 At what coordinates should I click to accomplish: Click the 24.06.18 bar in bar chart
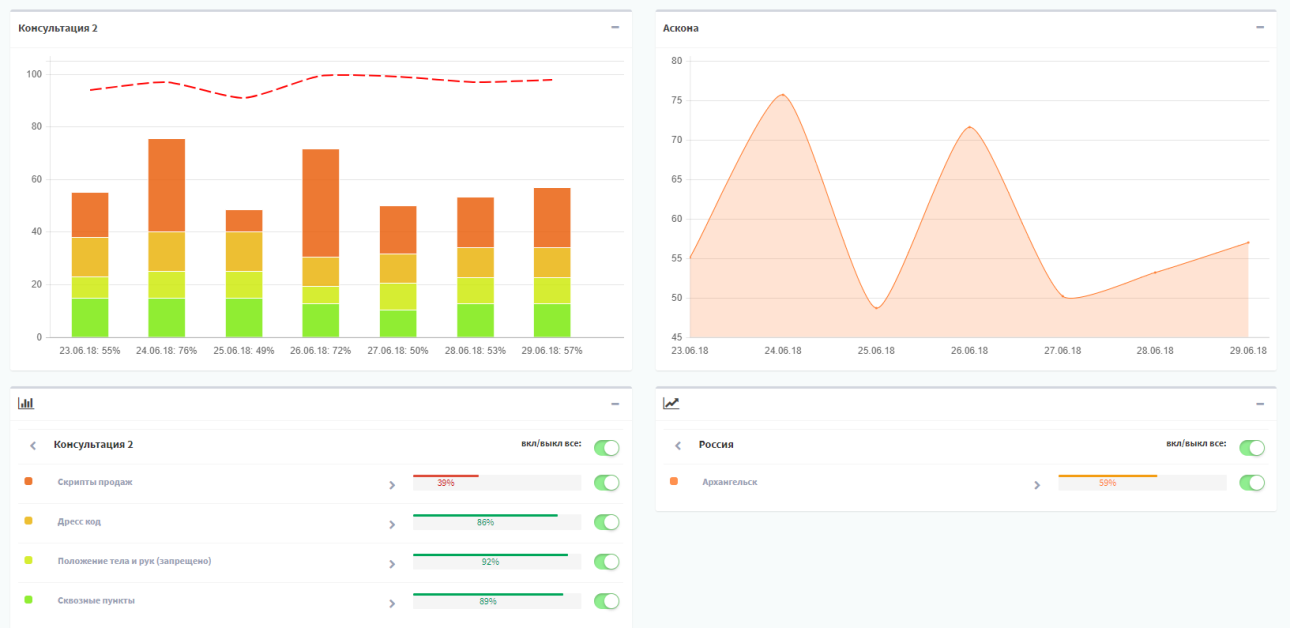click(x=167, y=238)
